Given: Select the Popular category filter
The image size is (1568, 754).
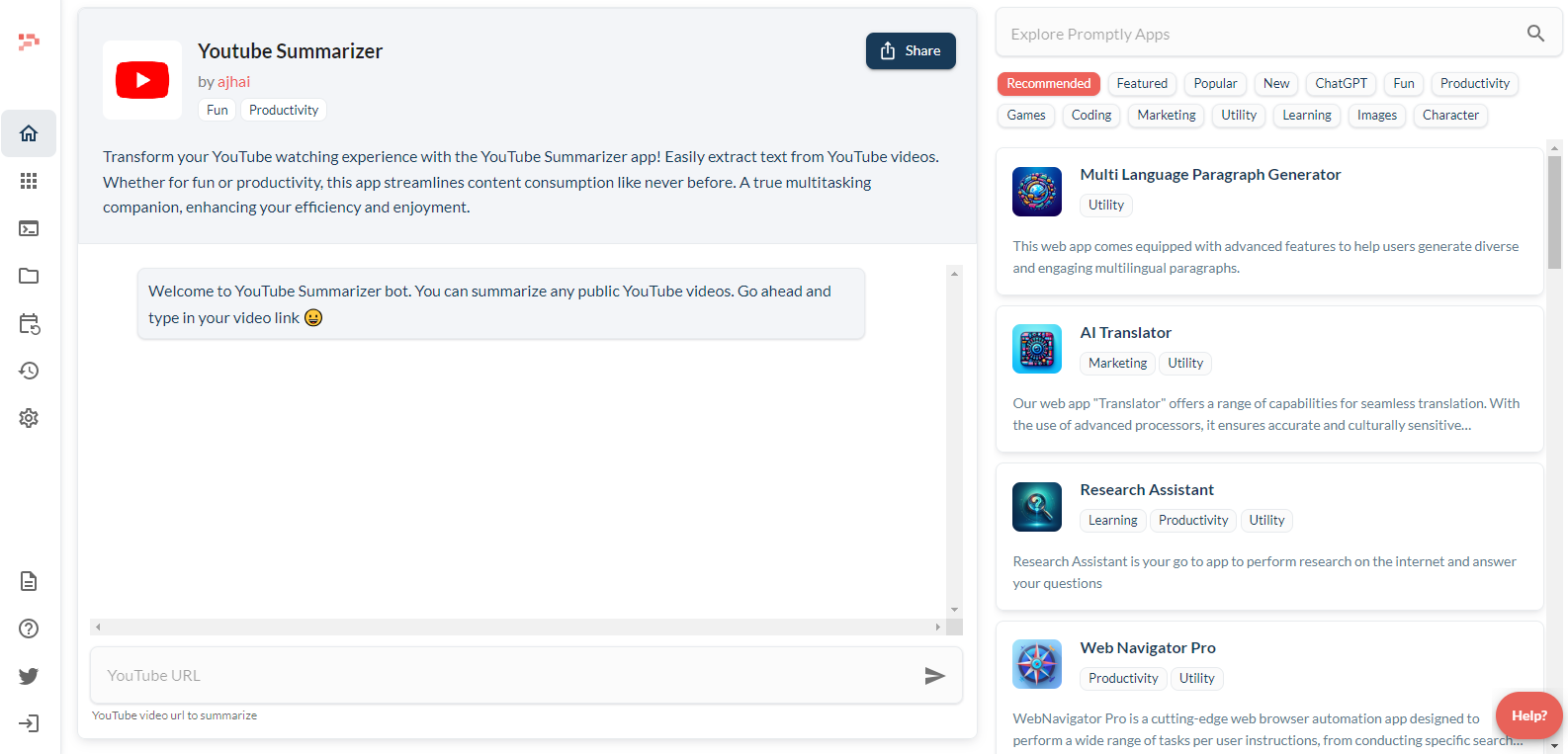Looking at the screenshot, I should (x=1215, y=84).
